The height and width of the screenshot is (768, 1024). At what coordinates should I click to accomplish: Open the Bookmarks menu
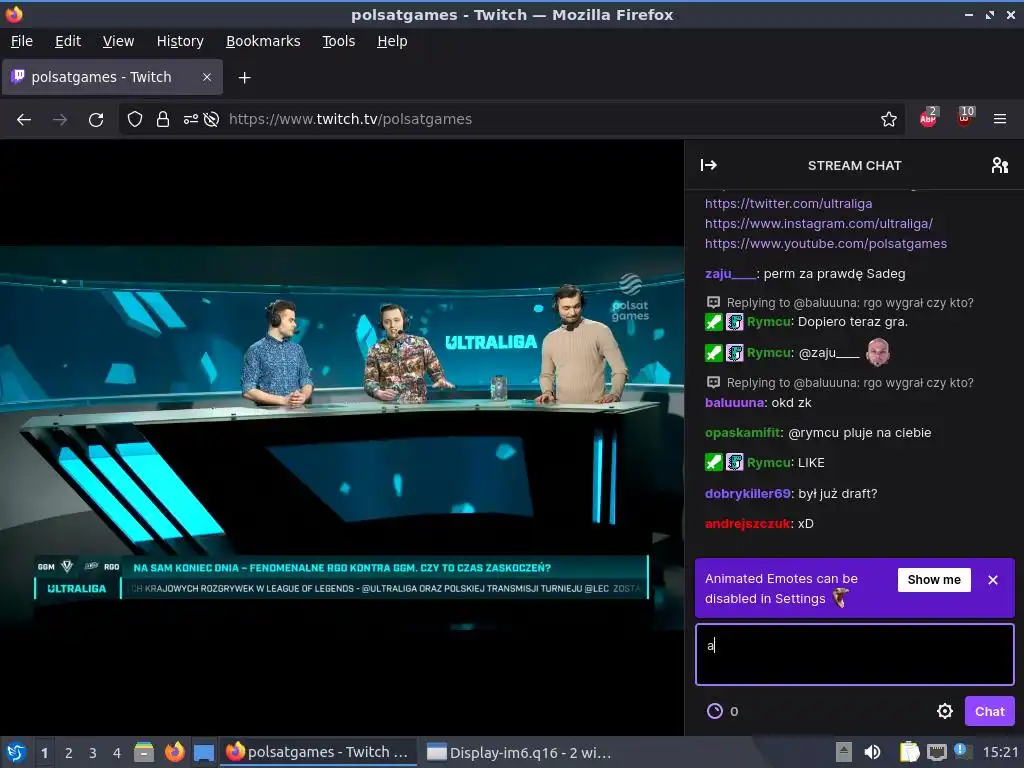pos(263,41)
